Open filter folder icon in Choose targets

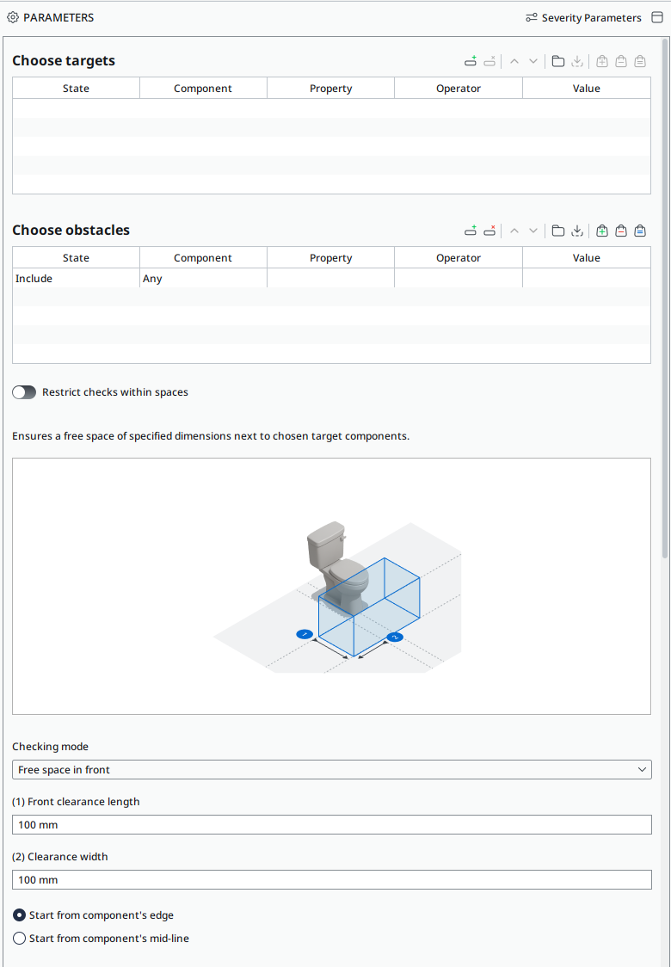coord(558,61)
